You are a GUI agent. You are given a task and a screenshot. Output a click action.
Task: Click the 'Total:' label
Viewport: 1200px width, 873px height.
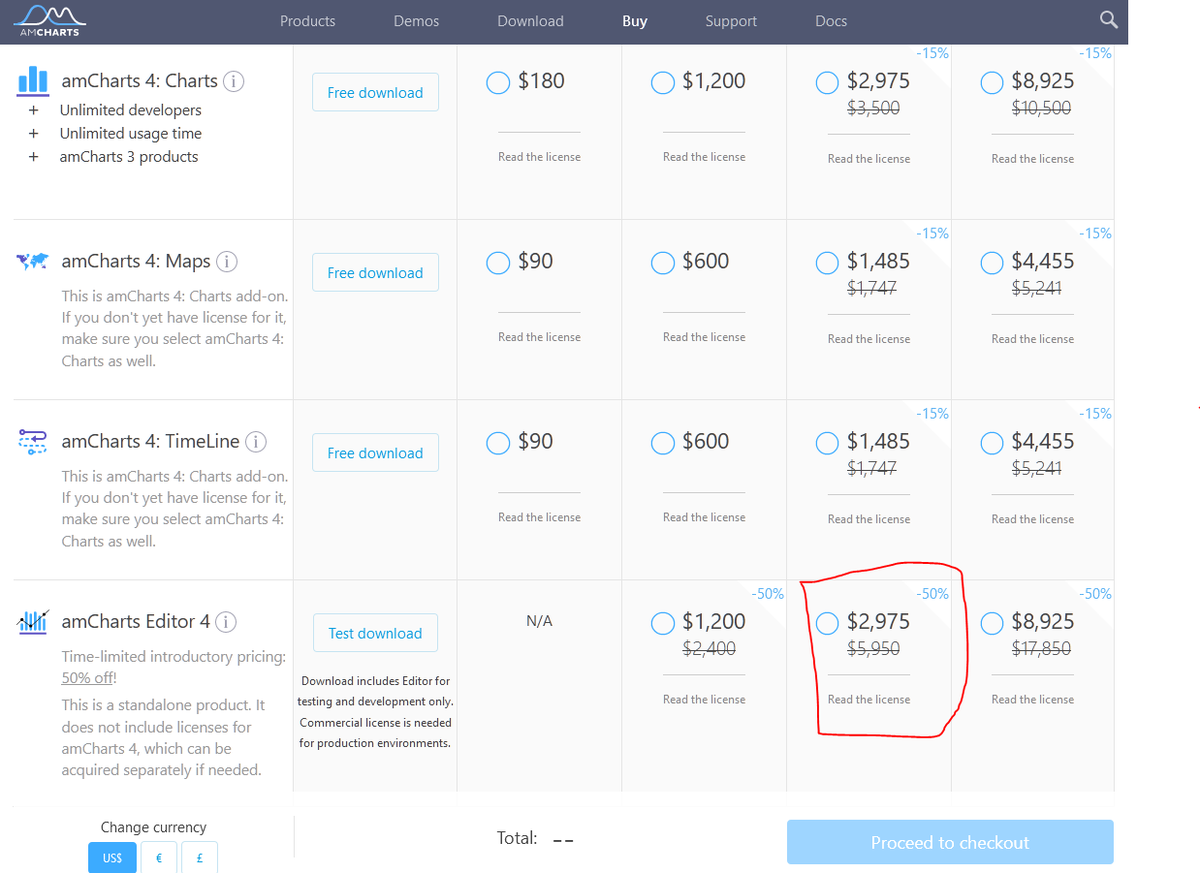click(x=517, y=838)
